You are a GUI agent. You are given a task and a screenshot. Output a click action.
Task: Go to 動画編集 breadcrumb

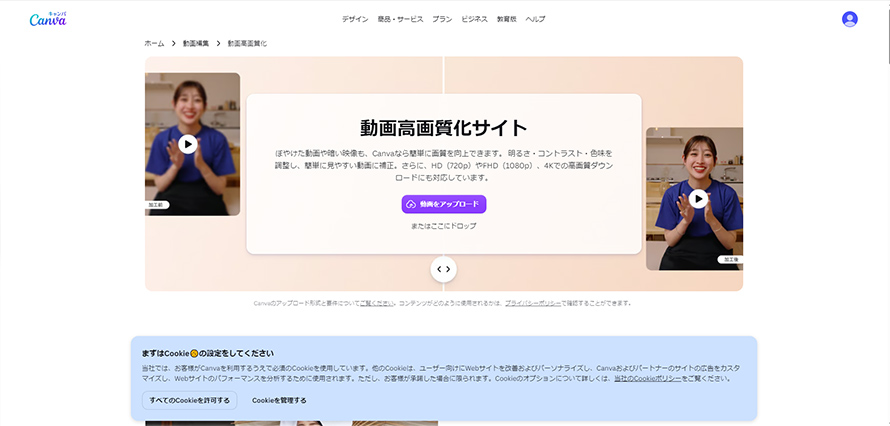196,44
